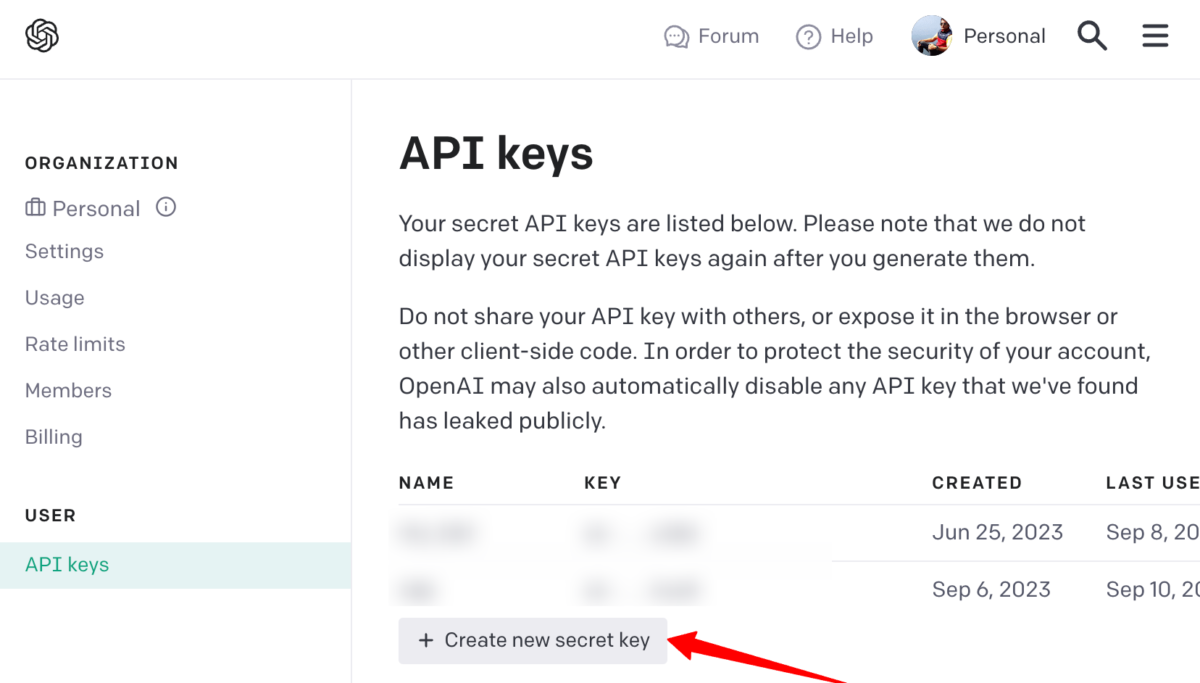Click the KEY column header
This screenshot has width=1200, height=683.
603,482
